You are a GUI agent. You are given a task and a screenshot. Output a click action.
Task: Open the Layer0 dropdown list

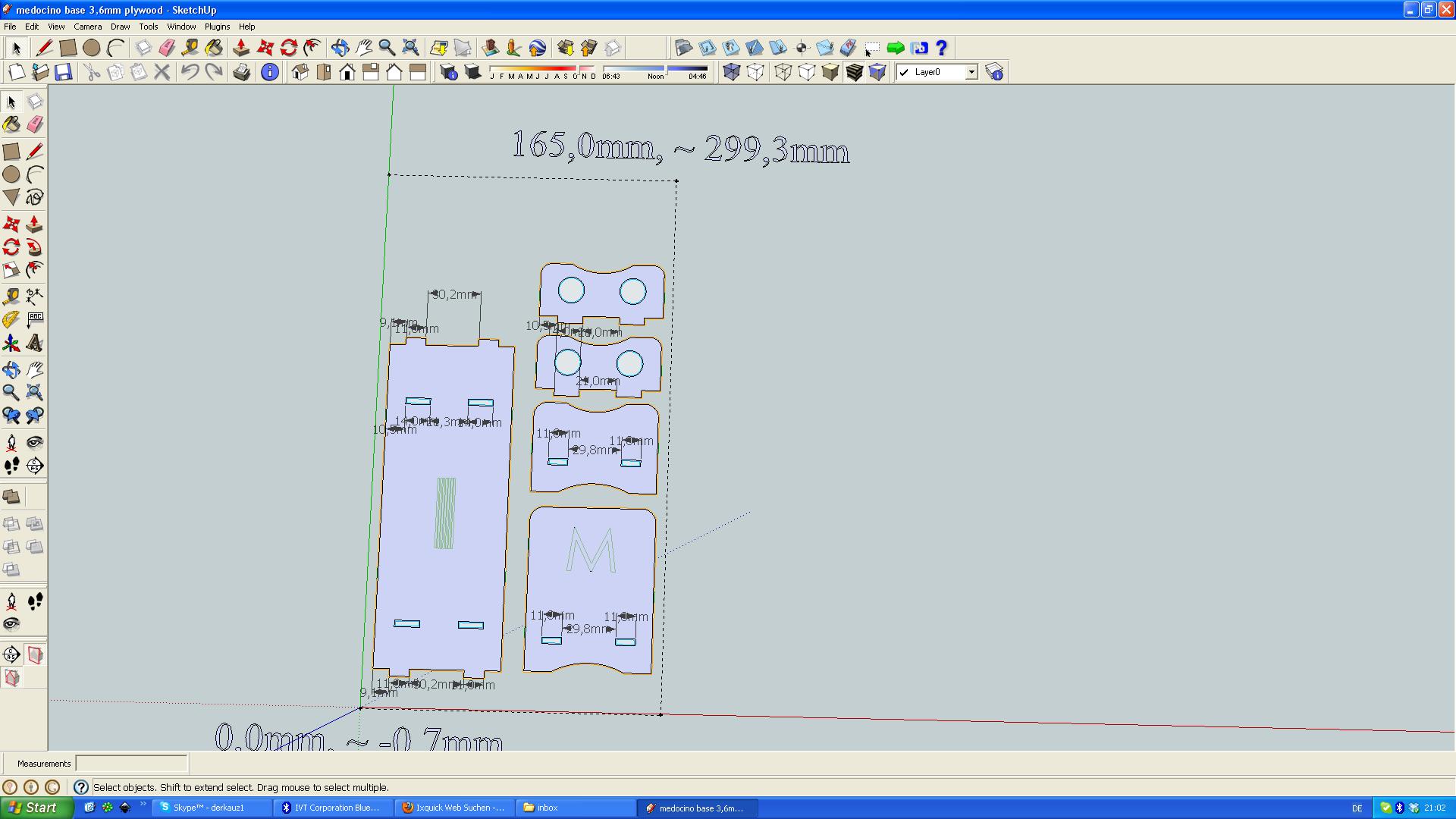973,72
